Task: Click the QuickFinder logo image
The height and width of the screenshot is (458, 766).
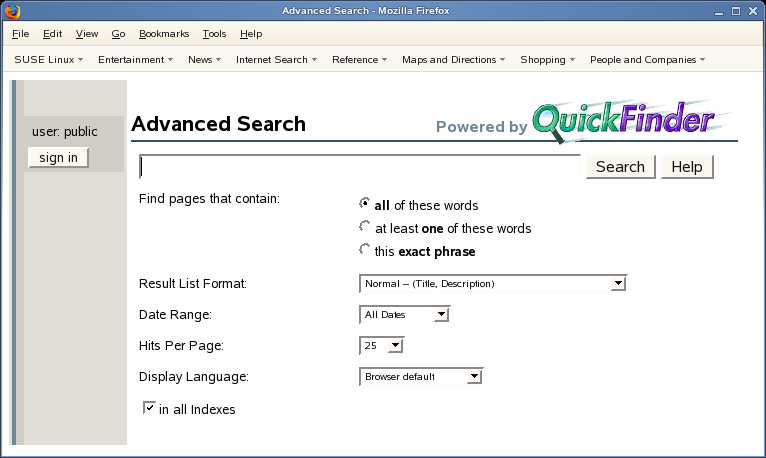Action: tap(633, 122)
